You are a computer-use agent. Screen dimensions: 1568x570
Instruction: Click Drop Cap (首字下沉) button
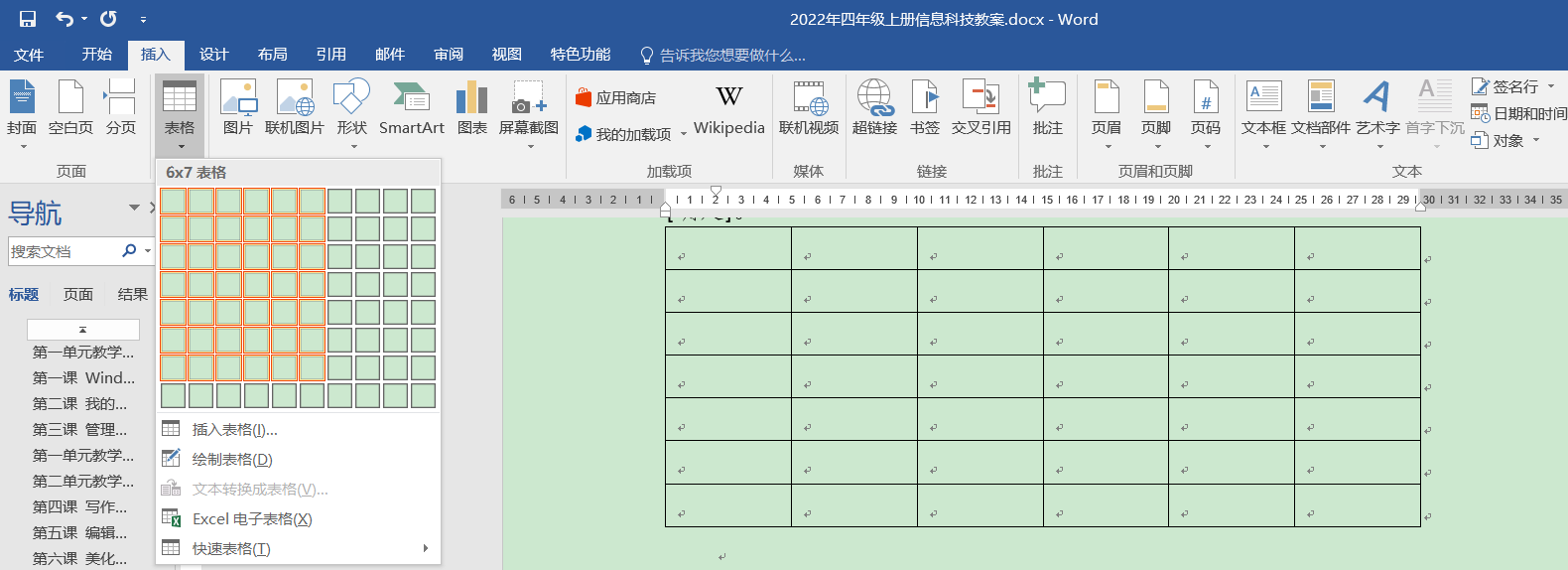point(1435,114)
